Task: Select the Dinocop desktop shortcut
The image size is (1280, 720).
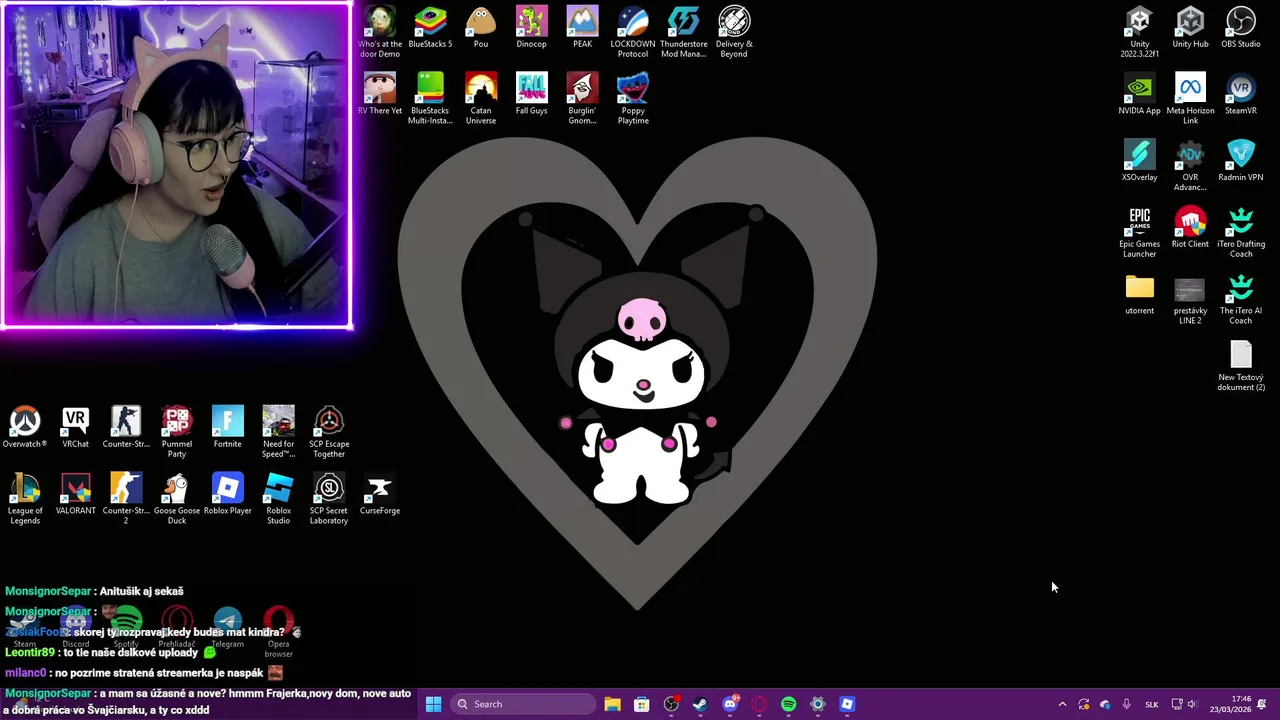Action: (x=531, y=27)
